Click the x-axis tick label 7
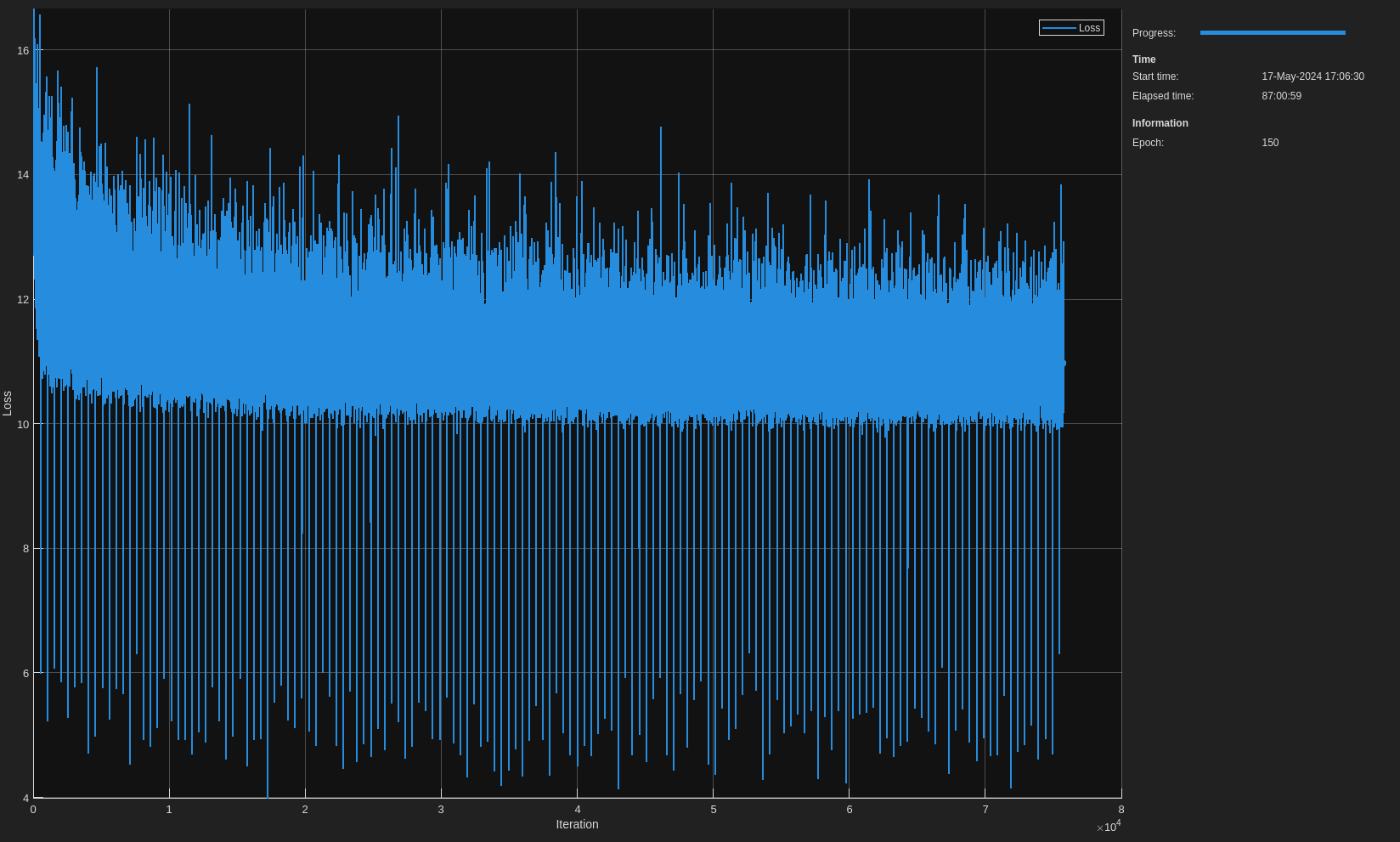 click(985, 809)
